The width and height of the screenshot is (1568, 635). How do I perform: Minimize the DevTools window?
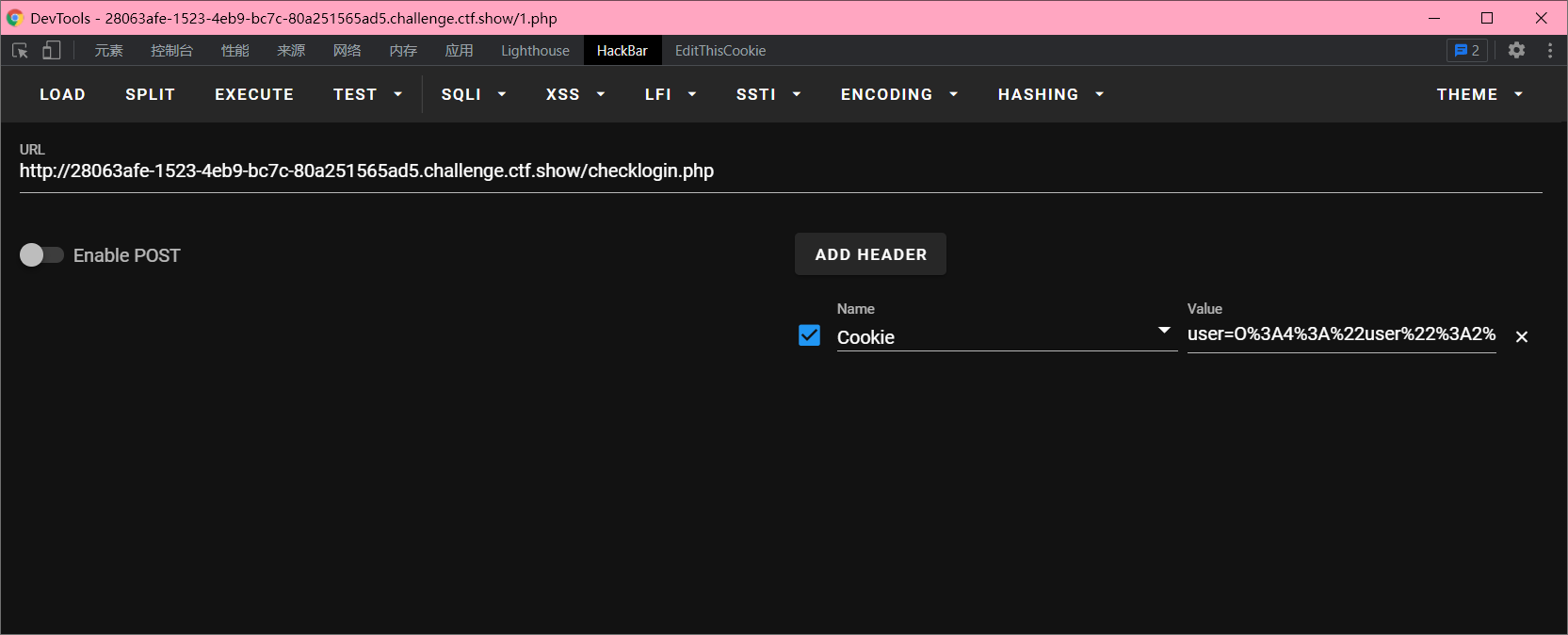click(x=1434, y=18)
